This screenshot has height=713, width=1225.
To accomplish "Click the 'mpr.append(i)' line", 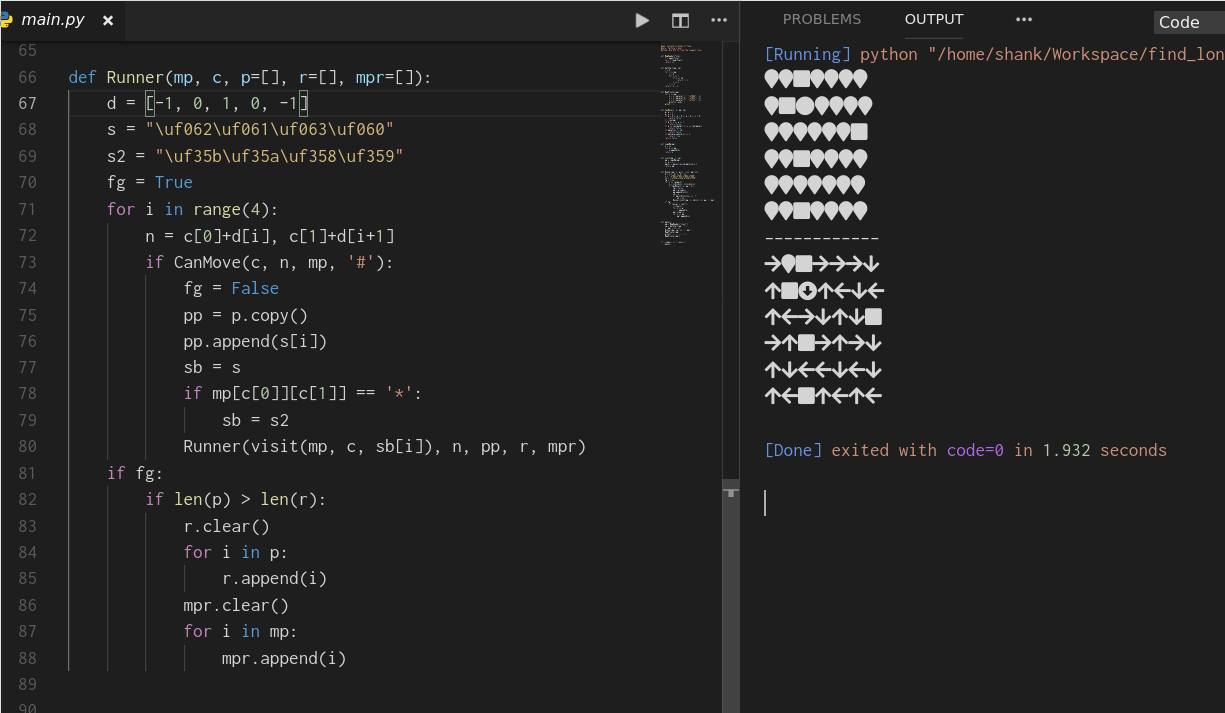I will coord(284,658).
